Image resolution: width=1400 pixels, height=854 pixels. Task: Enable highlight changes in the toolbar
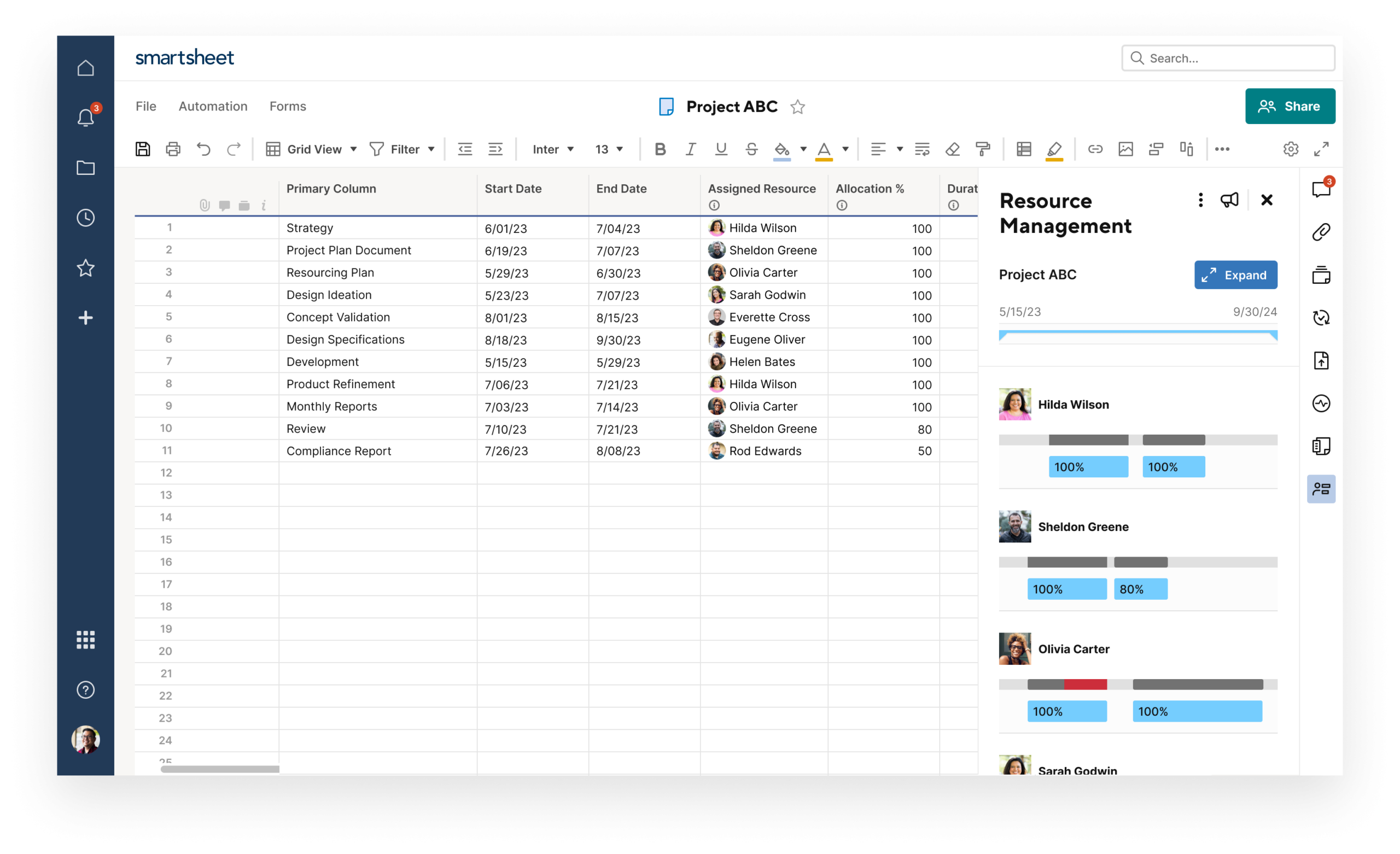click(x=1054, y=149)
